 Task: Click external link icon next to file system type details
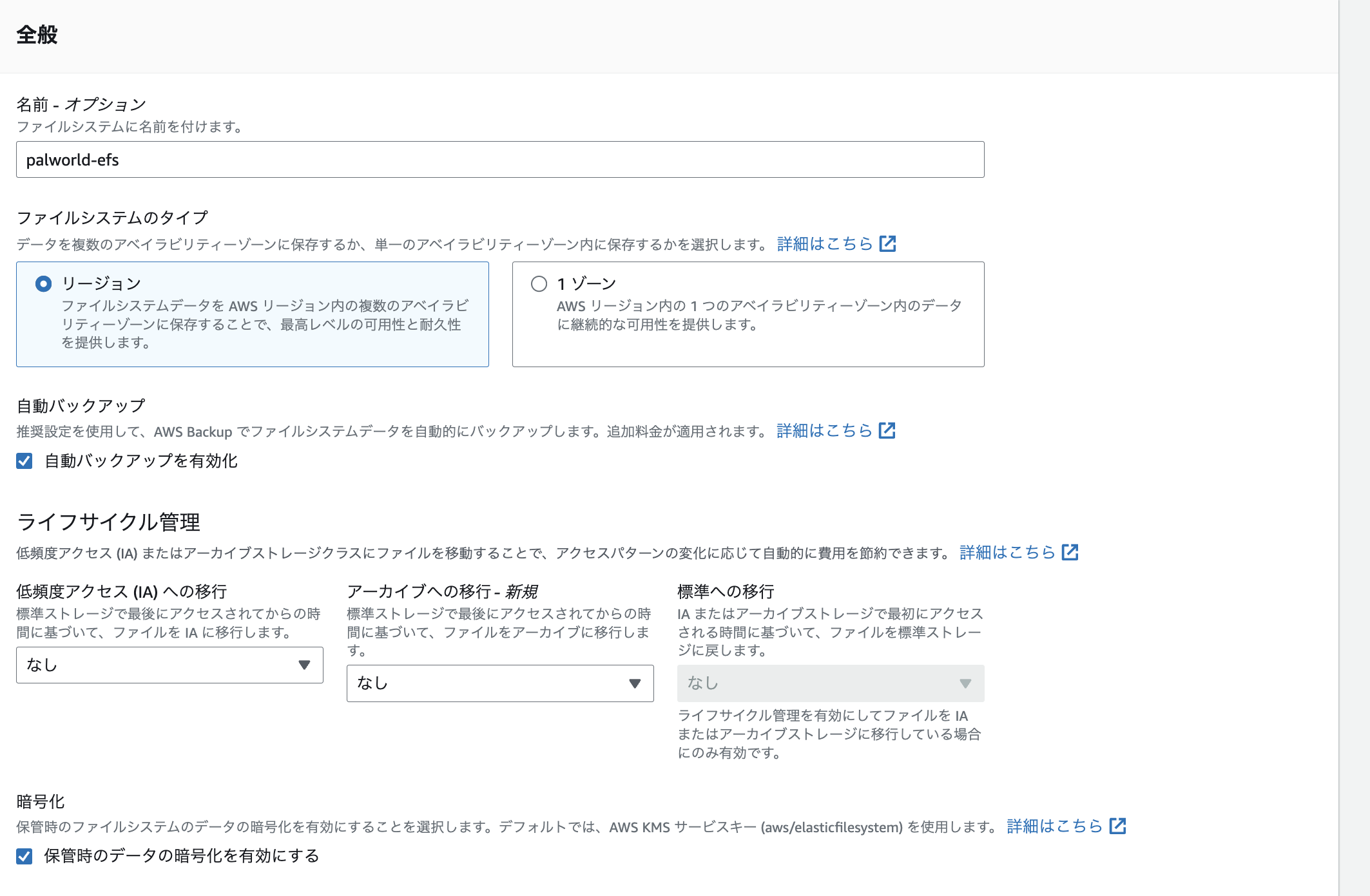coord(887,244)
